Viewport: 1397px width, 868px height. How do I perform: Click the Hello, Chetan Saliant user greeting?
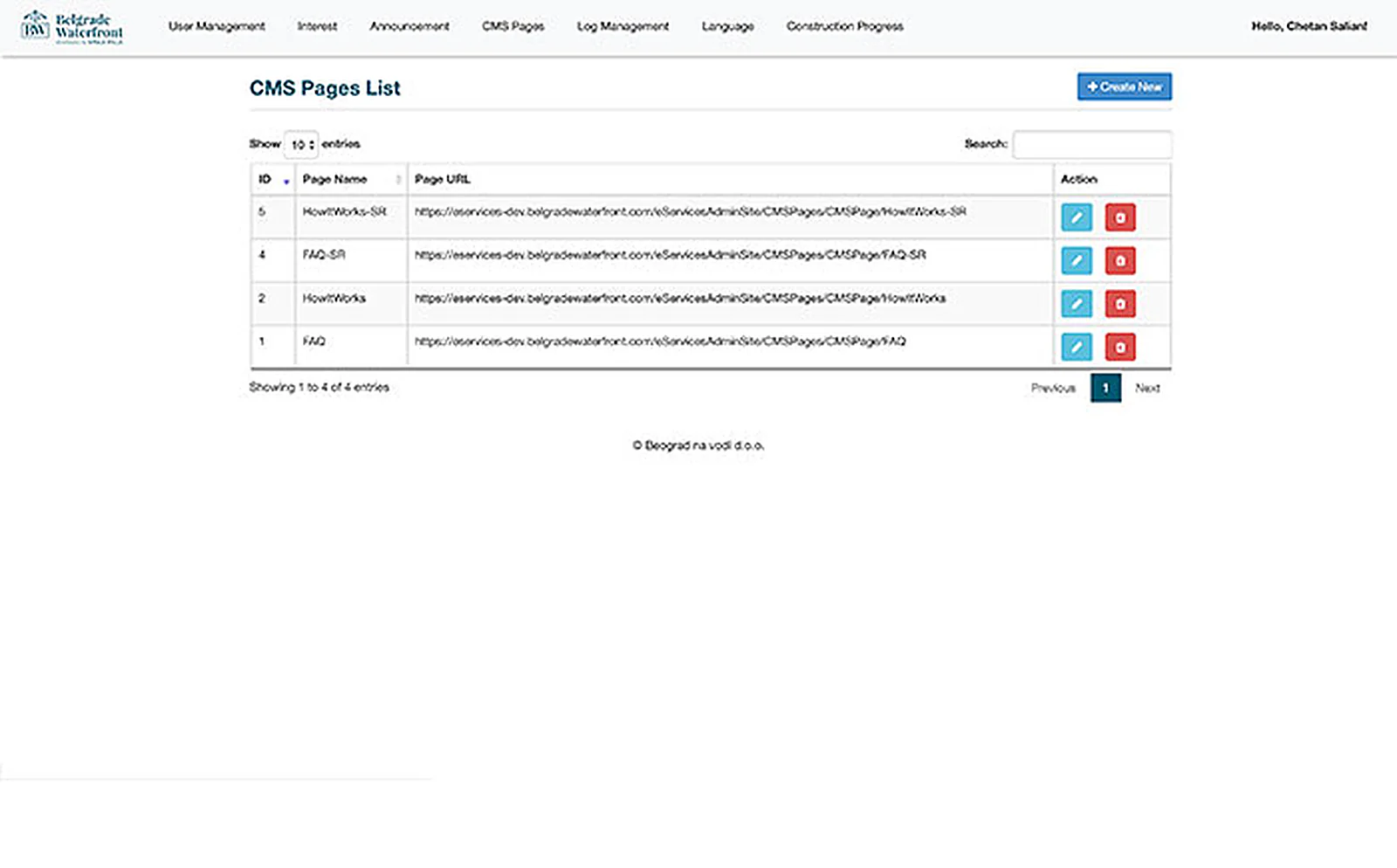(x=1309, y=26)
